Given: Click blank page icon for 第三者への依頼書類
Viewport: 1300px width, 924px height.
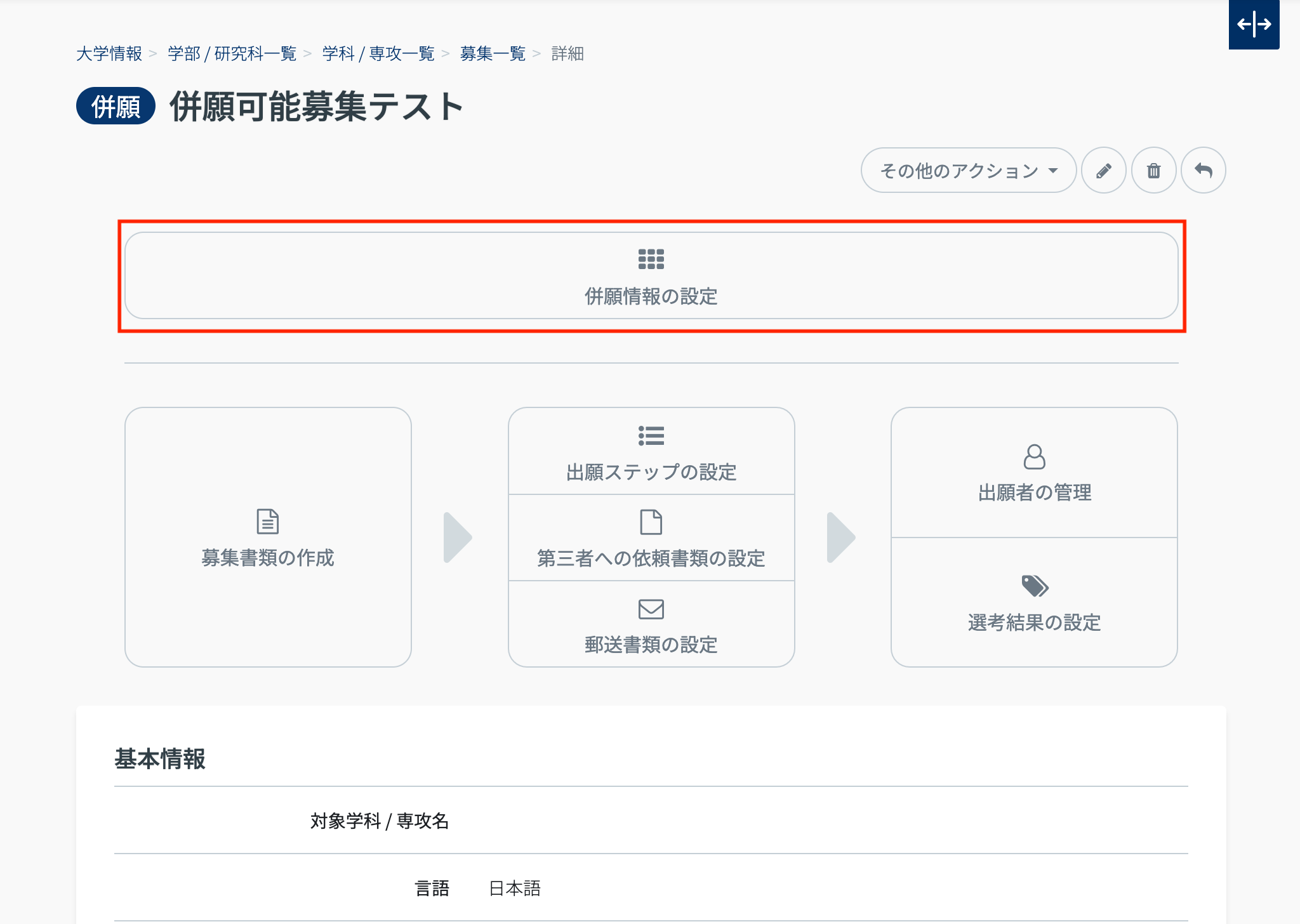Looking at the screenshot, I should pyautogui.click(x=651, y=522).
